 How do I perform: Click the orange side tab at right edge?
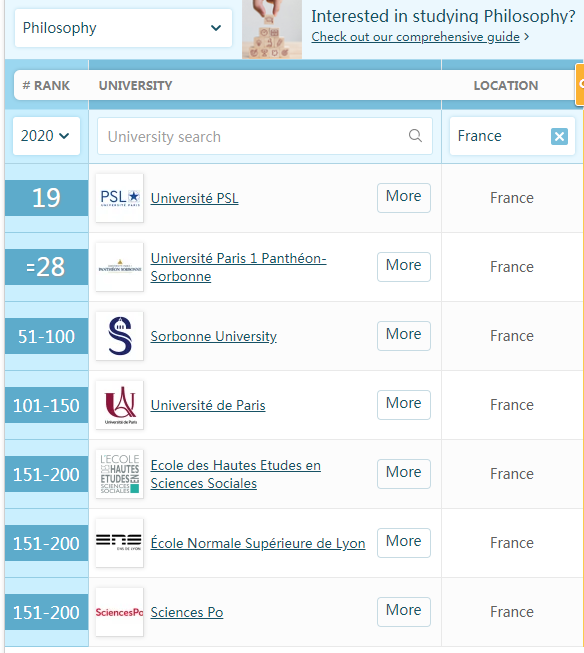[580, 85]
